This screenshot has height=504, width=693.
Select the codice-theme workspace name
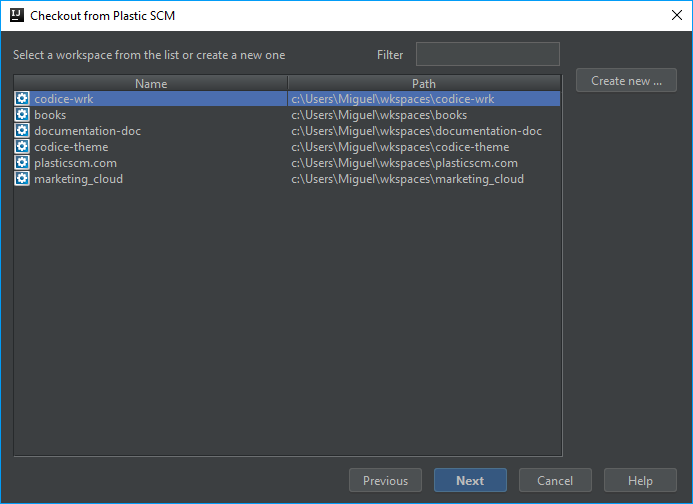(71, 147)
